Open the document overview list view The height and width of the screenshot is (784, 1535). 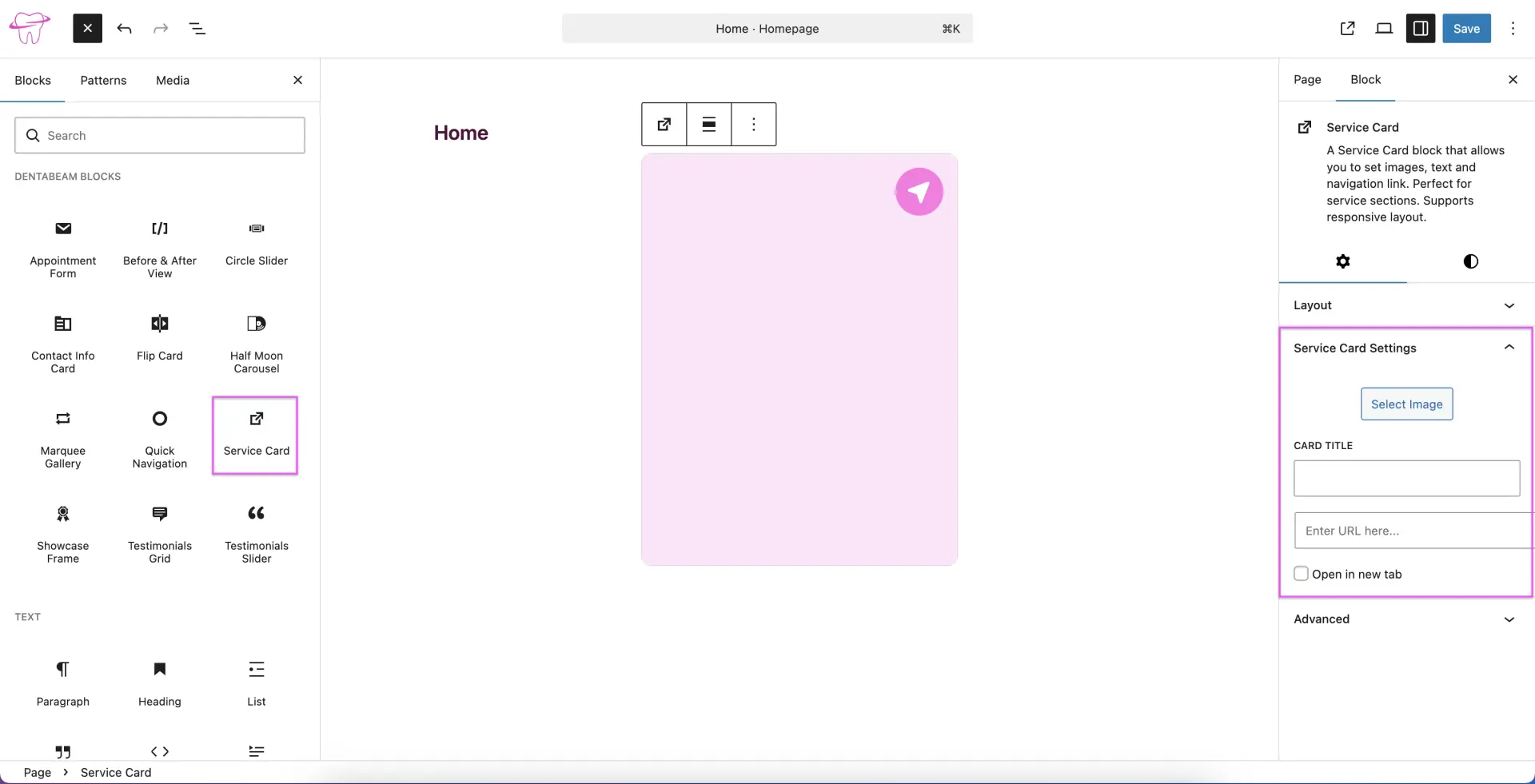click(x=197, y=29)
